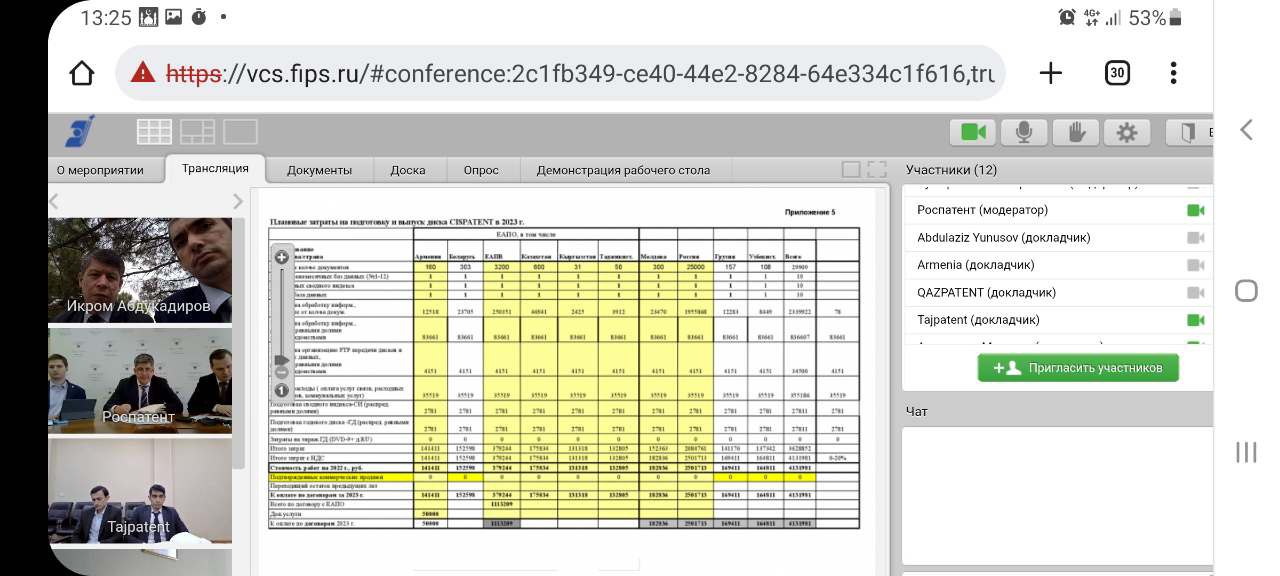Select the mixed video layout icon
Image resolution: width=1280 pixels, height=576 pixels.
tap(197, 132)
